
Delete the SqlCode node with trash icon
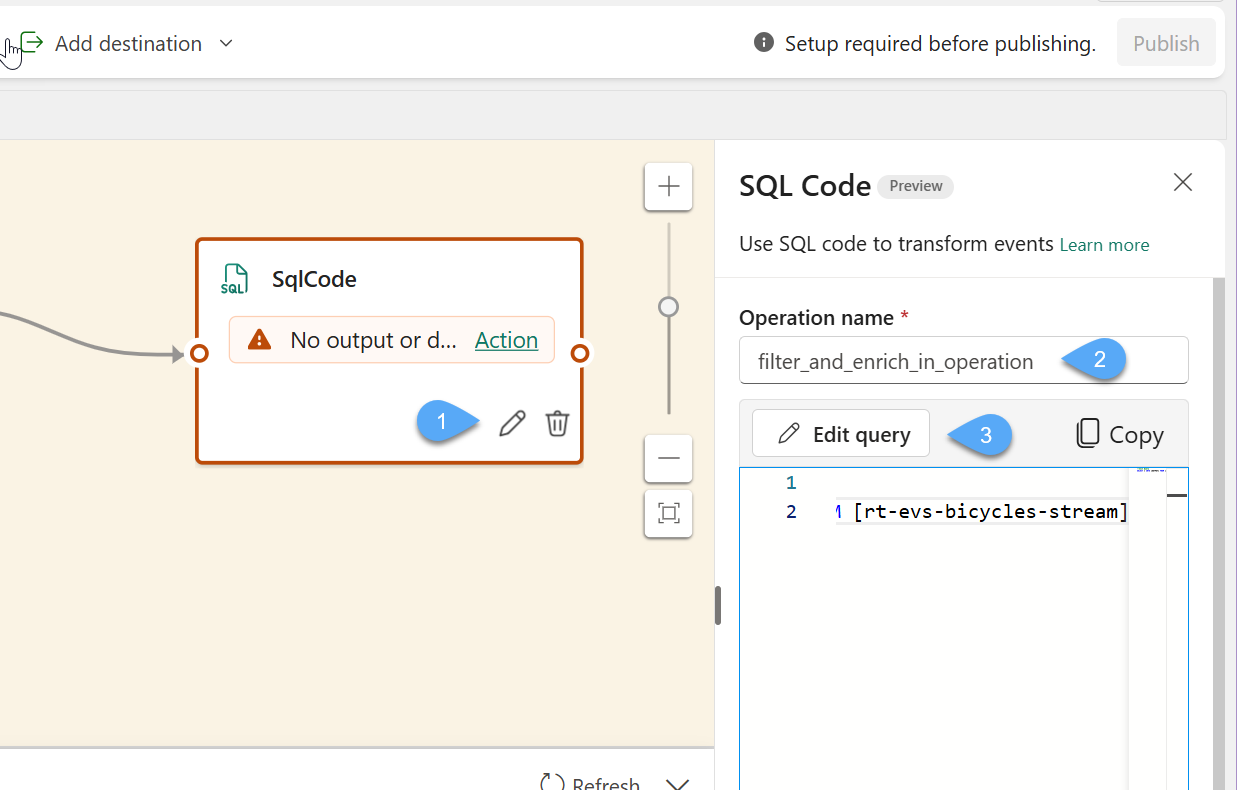coord(557,424)
